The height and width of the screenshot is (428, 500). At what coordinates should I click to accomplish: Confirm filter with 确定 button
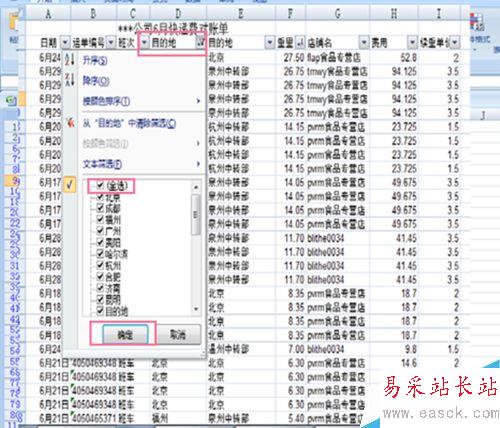click(x=125, y=334)
